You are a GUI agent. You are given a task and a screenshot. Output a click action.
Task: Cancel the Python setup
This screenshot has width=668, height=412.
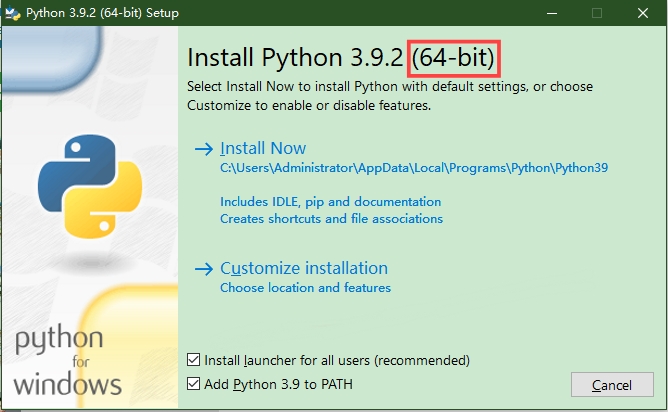612,385
